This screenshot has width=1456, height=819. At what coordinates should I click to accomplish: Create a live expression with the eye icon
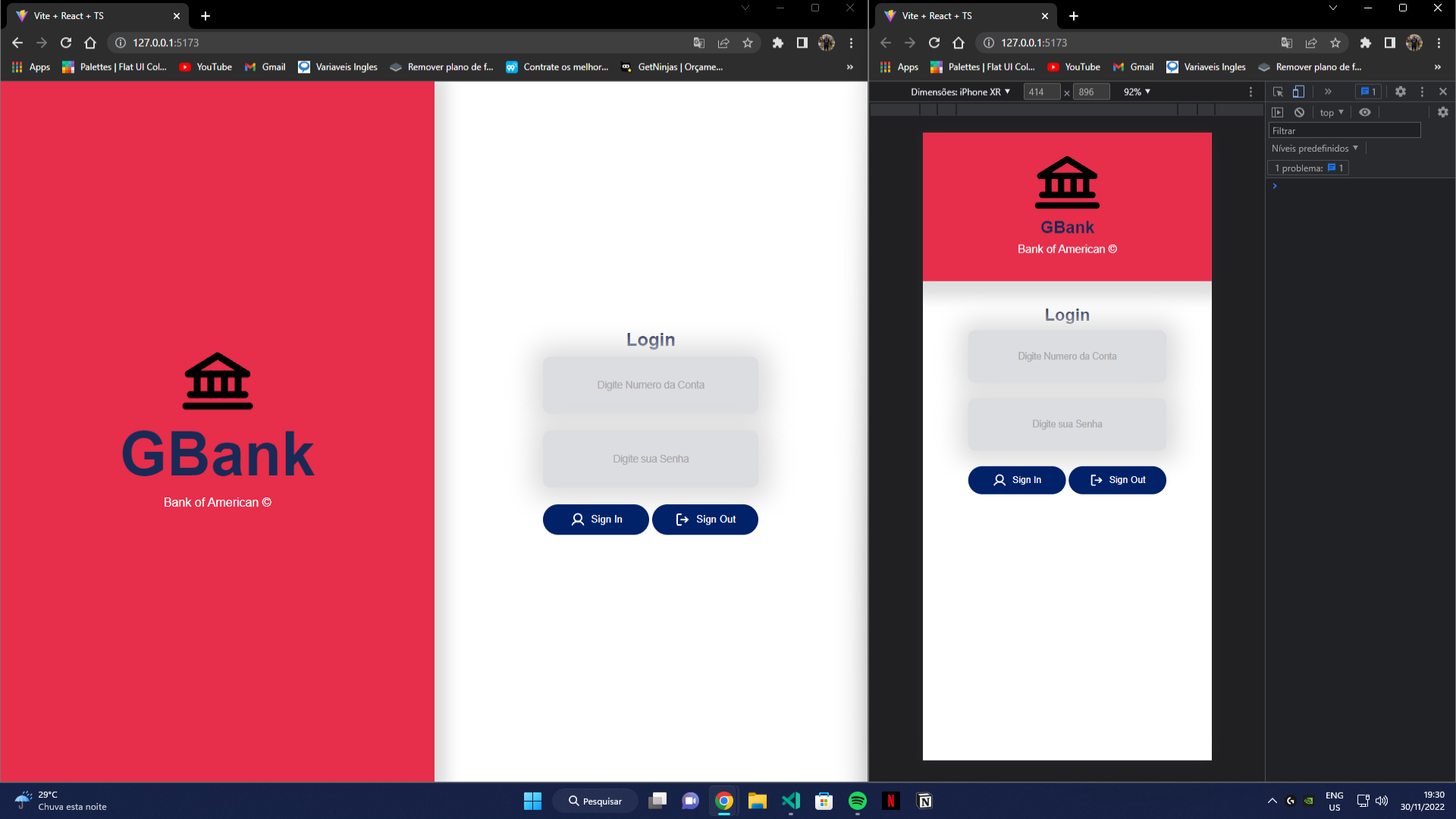point(1365,112)
